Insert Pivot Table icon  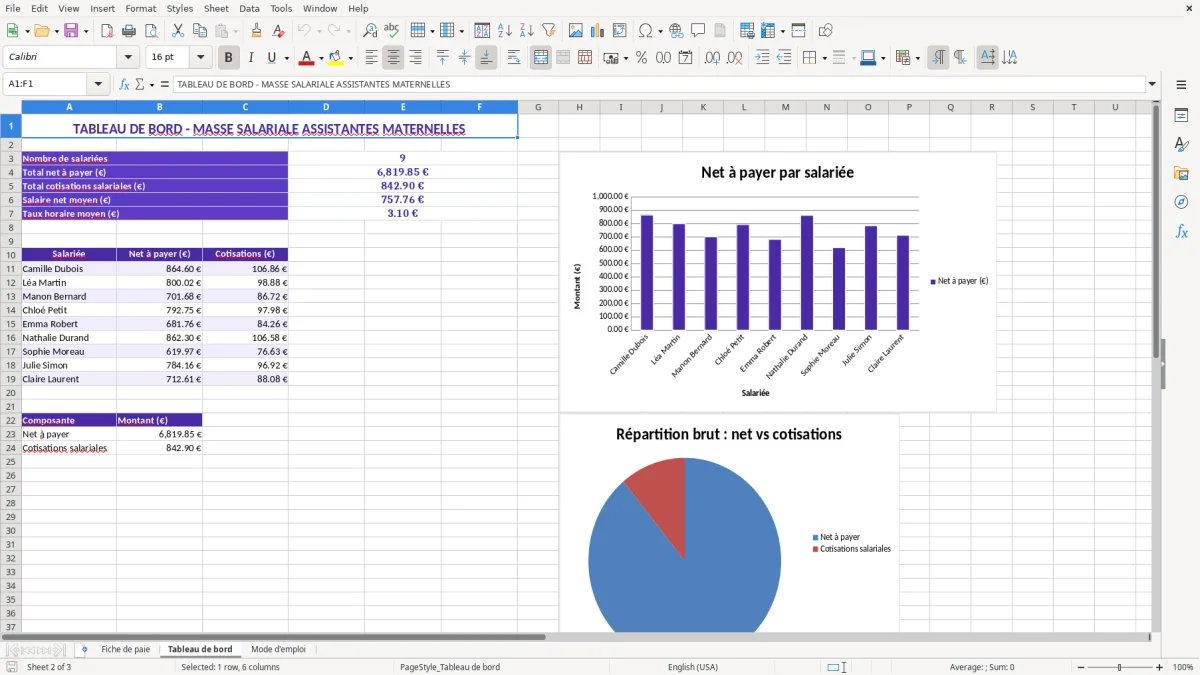click(620, 31)
